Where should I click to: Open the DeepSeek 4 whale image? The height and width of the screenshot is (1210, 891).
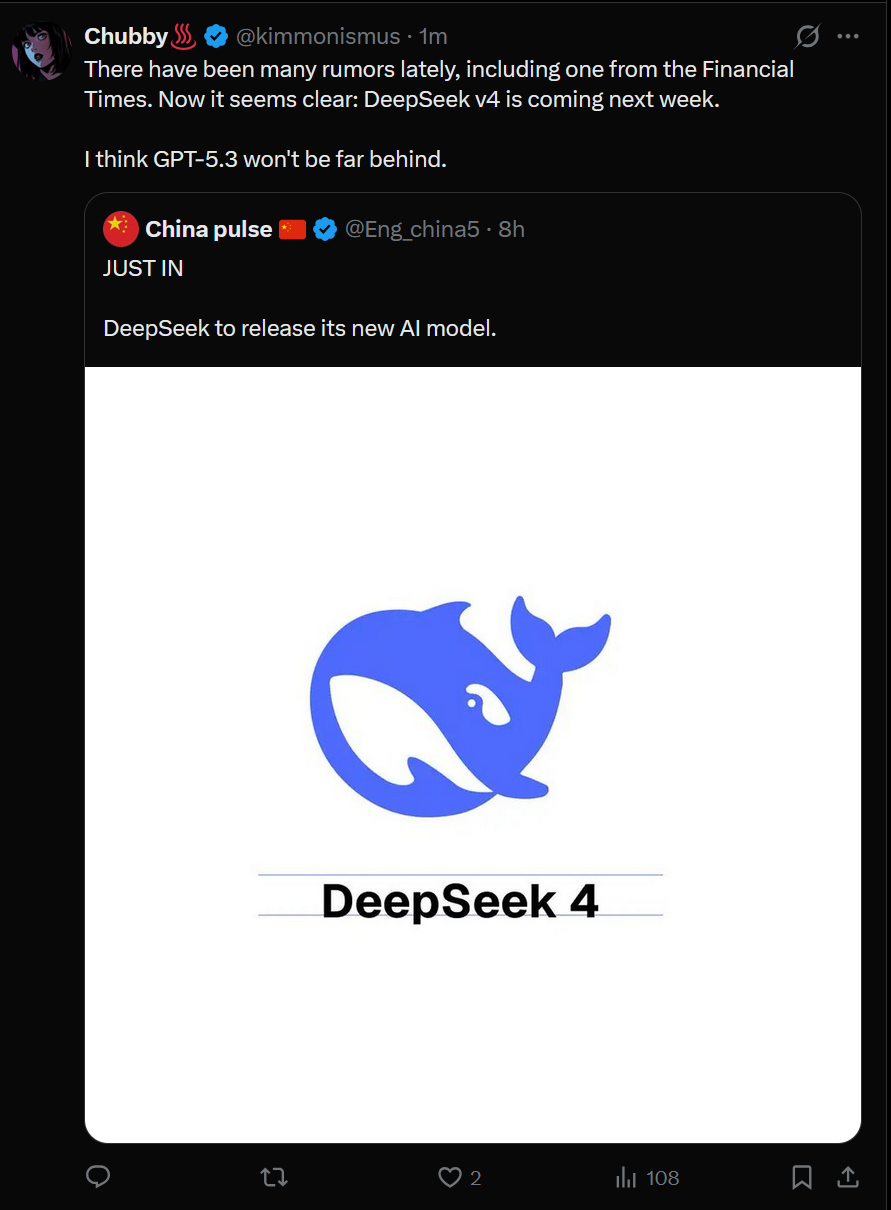[472, 754]
